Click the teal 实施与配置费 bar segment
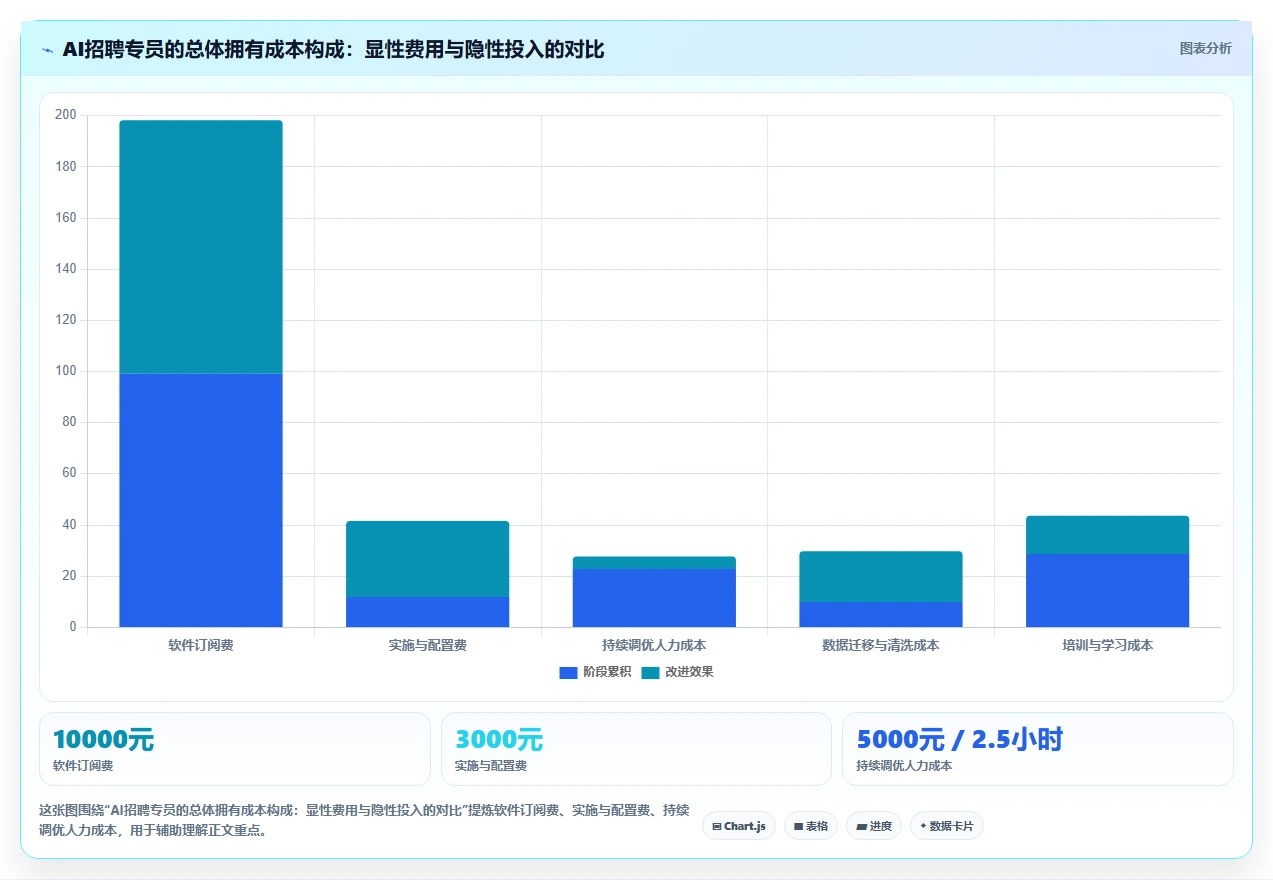1273x880 pixels. (427, 559)
